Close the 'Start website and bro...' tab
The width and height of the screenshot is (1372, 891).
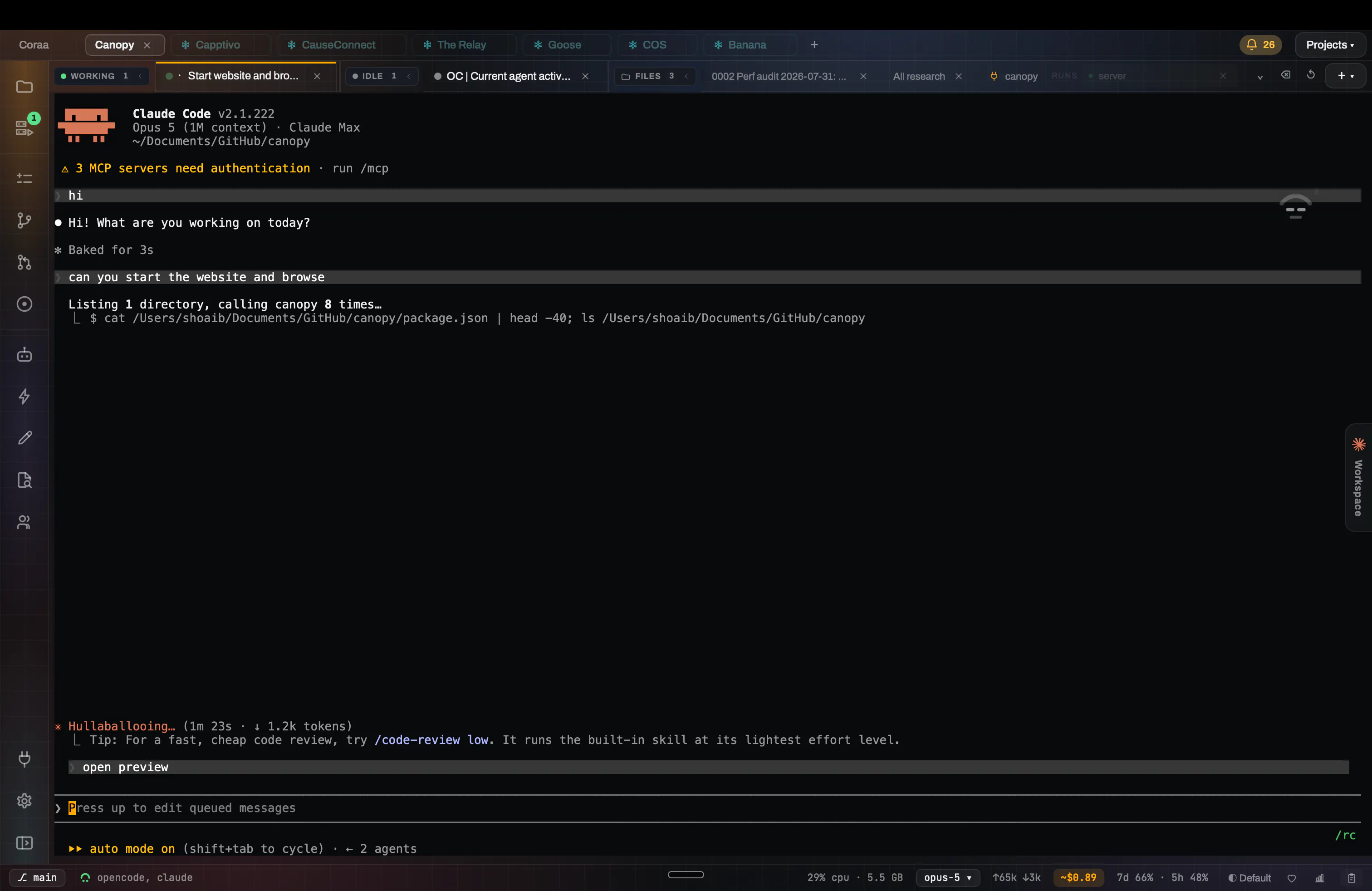[317, 76]
